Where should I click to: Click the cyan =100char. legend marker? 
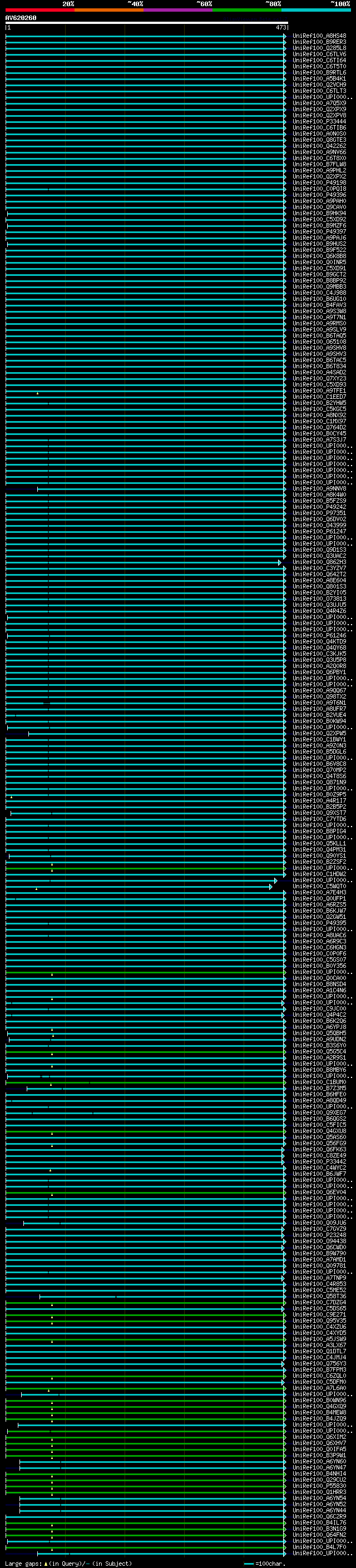click(248, 1564)
